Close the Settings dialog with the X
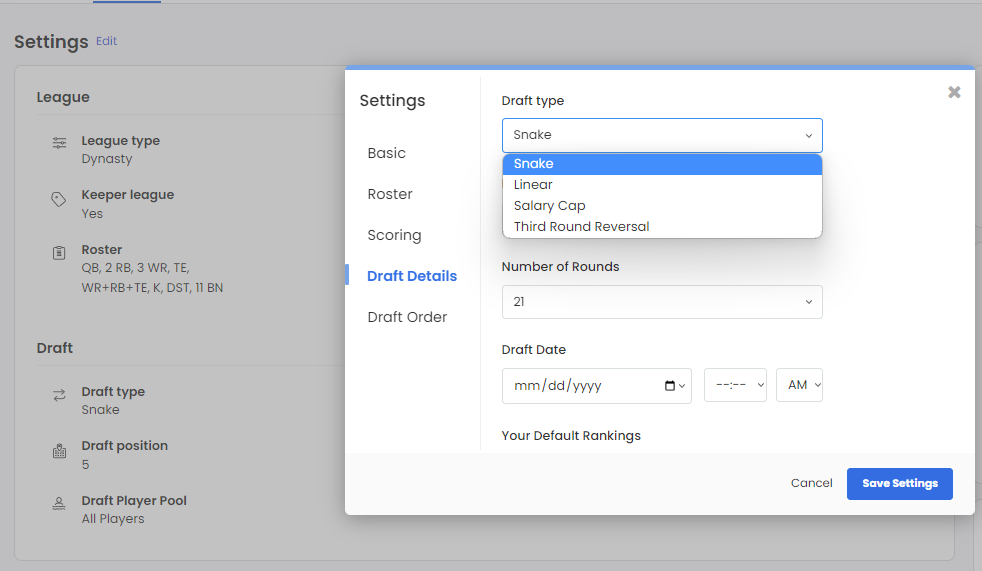 coord(954,92)
